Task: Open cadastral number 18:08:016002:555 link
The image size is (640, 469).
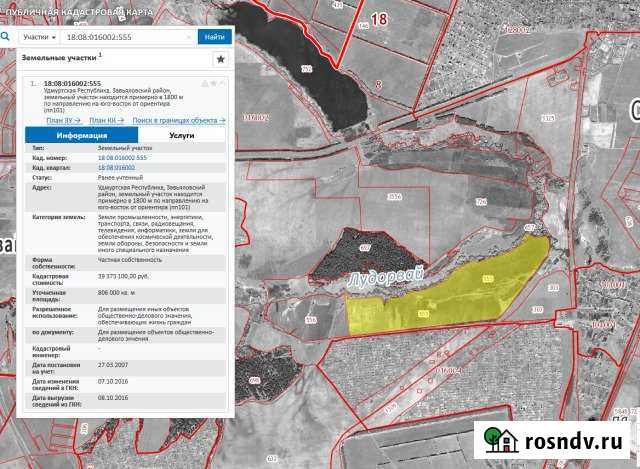Action: click(x=122, y=158)
